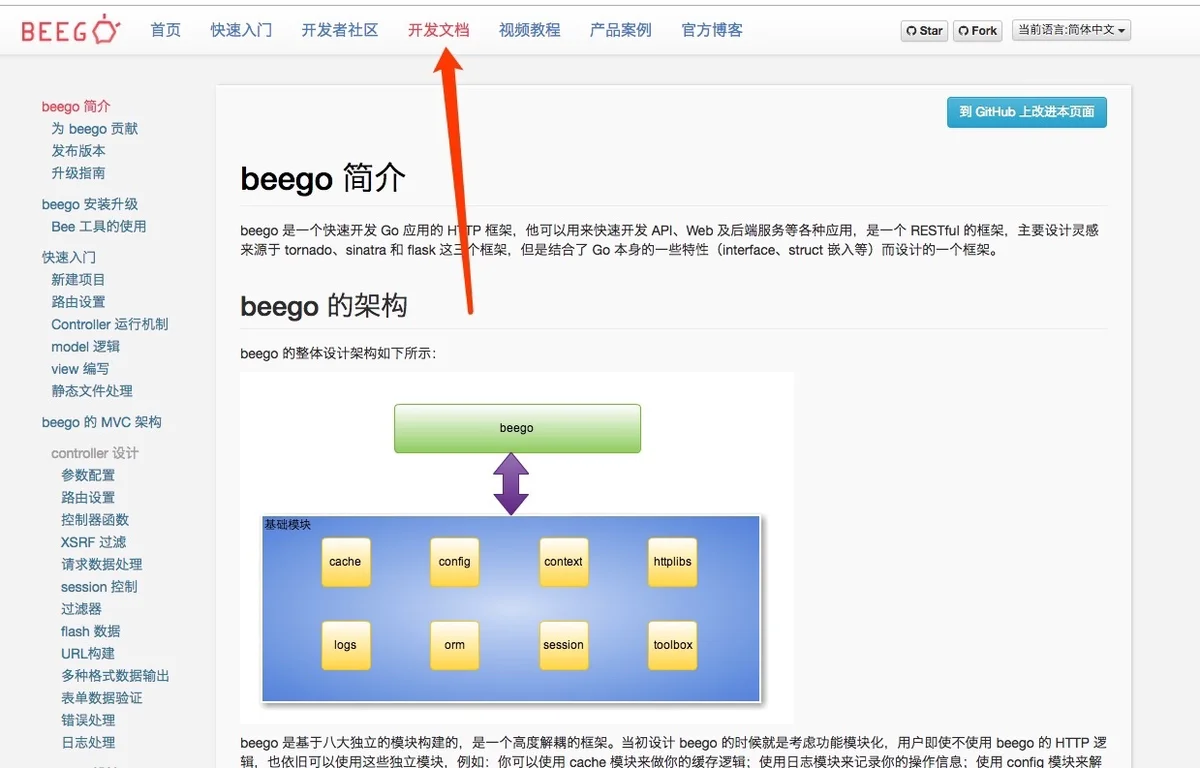This screenshot has height=768, width=1200.
Task: Open Bee 工具的使用 link
Action: click(99, 226)
